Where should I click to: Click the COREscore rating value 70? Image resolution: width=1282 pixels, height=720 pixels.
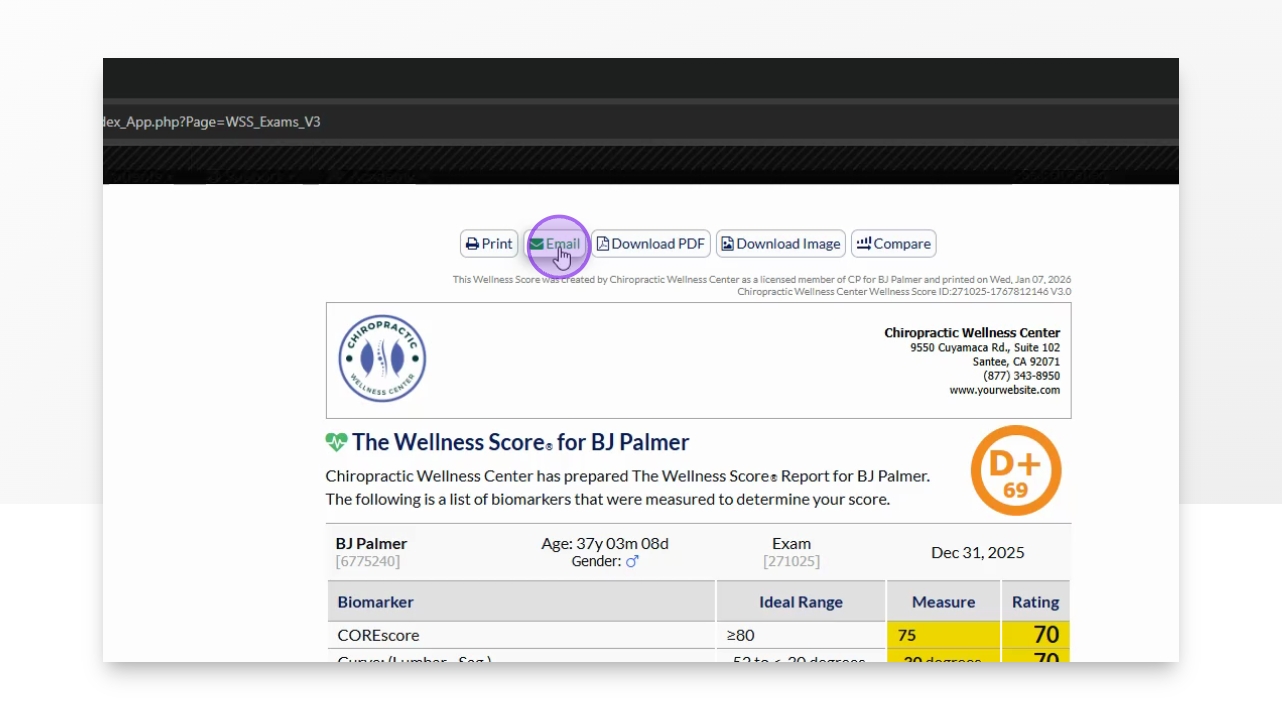pos(1046,634)
